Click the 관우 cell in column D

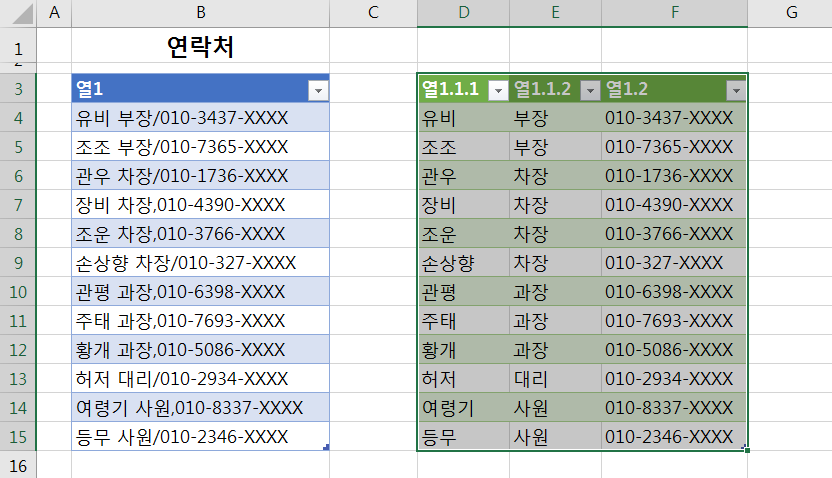(x=464, y=176)
